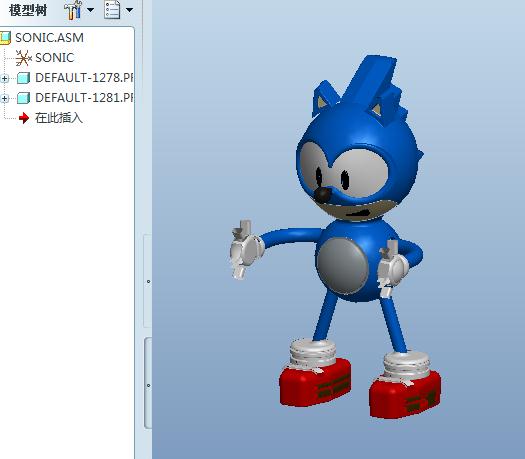Click the upper sash handle beside the tree

point(148,281)
